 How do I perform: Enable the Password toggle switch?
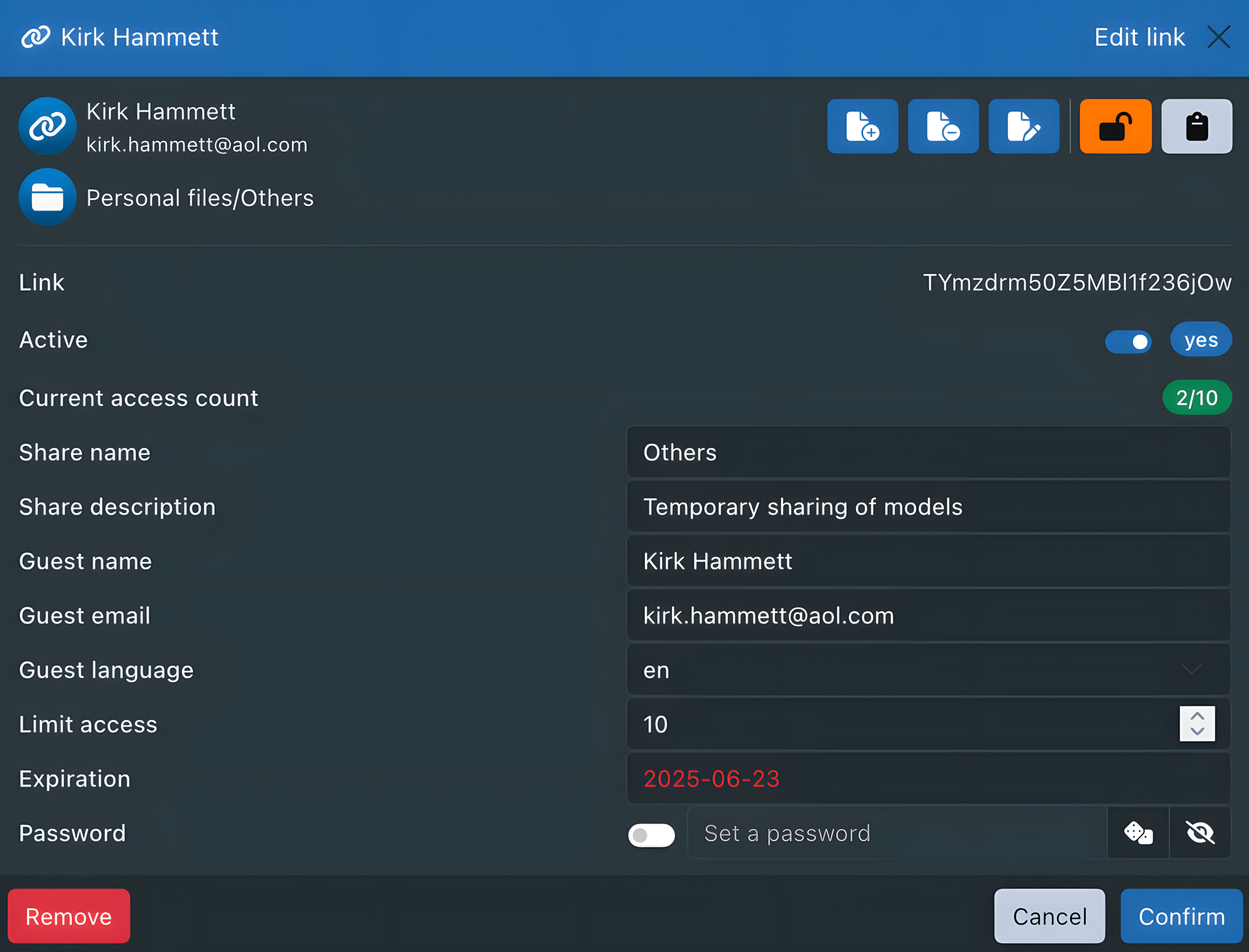coord(651,834)
